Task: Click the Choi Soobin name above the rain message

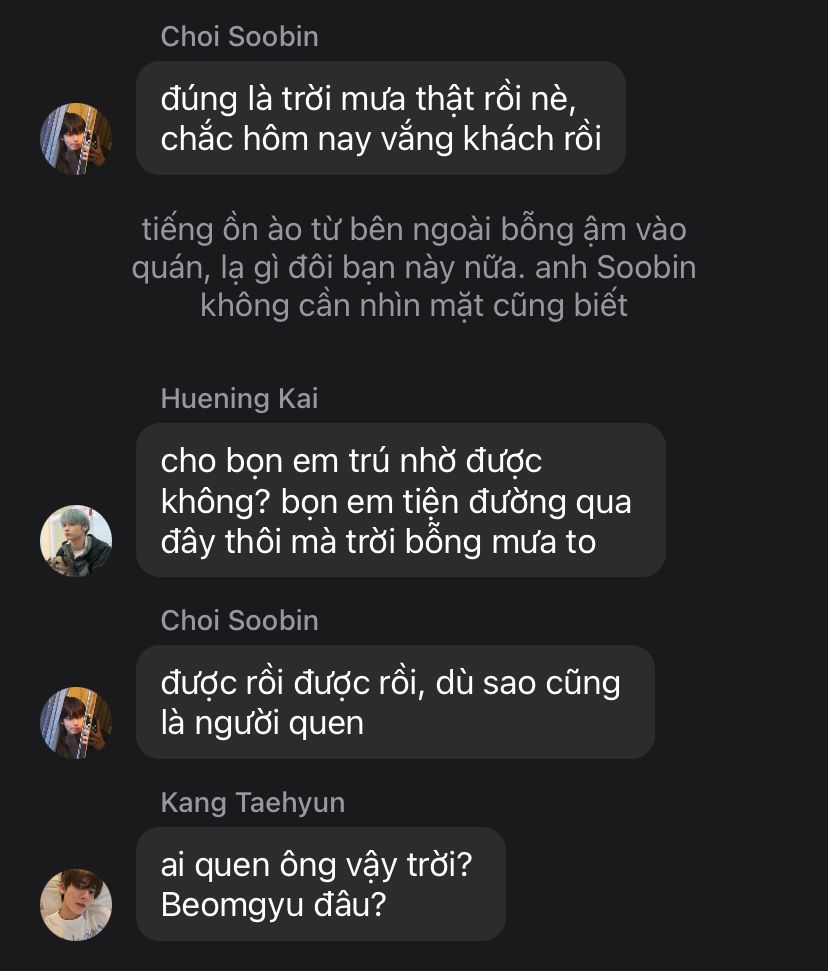Action: pyautogui.click(x=239, y=37)
